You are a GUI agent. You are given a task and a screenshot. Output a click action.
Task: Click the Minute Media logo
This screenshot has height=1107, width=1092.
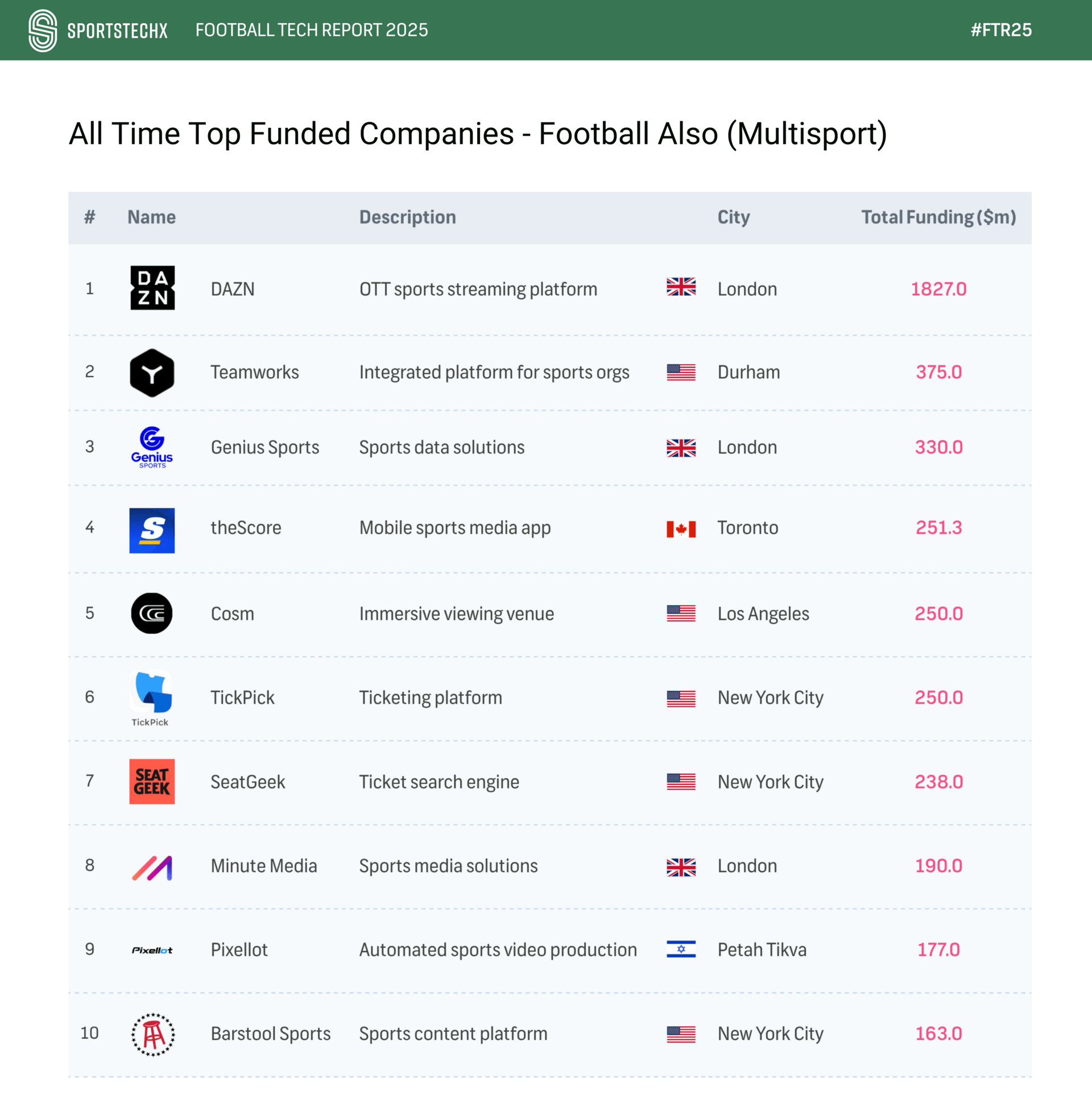click(x=152, y=868)
